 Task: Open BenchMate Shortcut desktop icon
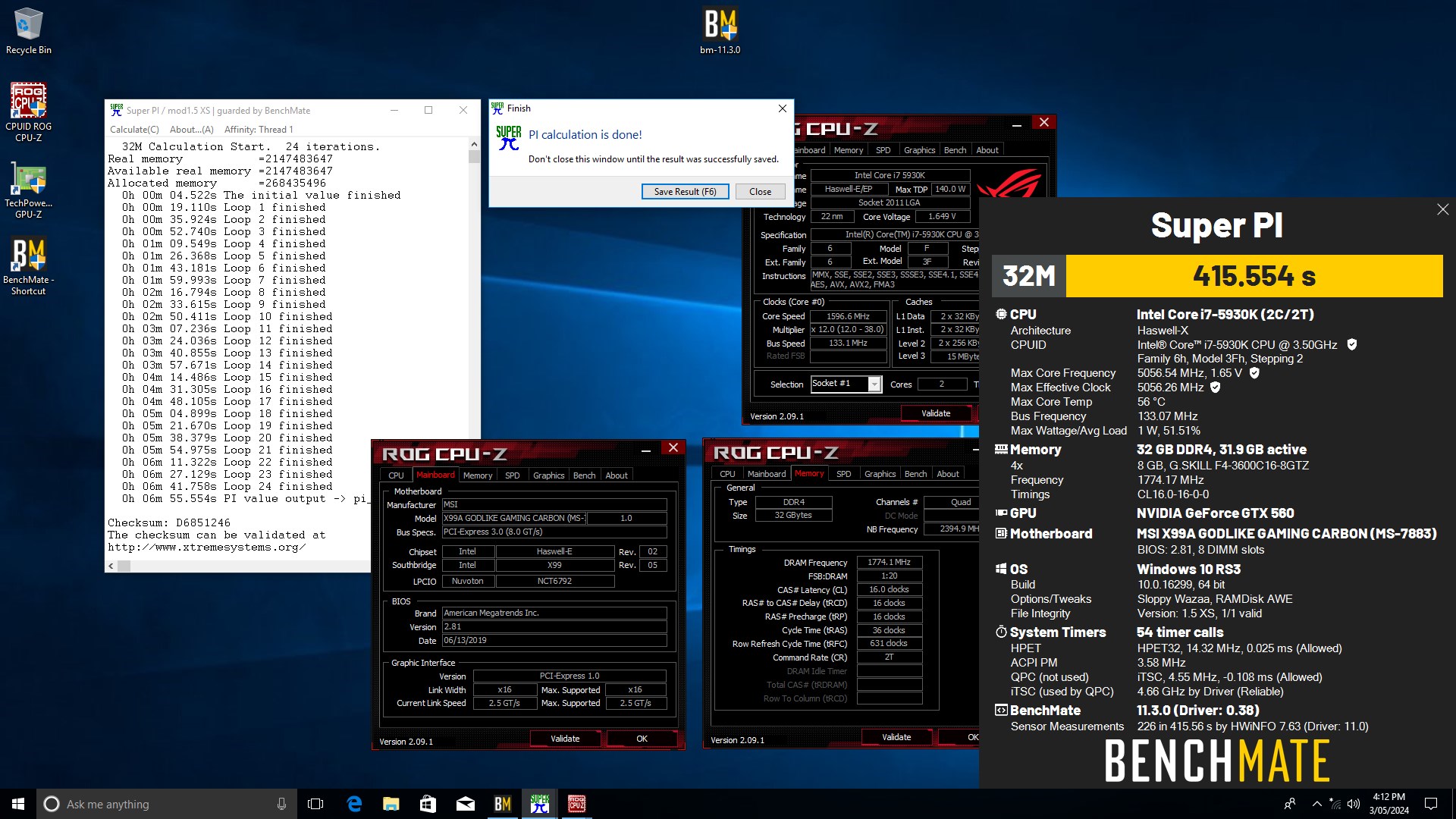click(28, 267)
